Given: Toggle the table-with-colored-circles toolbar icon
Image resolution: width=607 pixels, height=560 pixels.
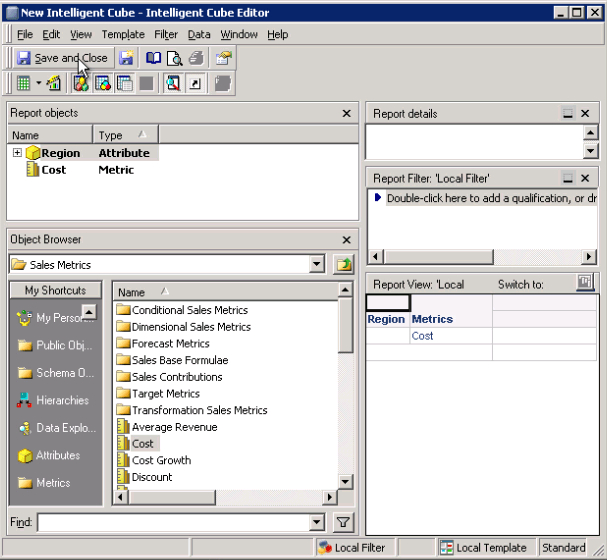Looking at the screenshot, I should (x=103, y=83).
